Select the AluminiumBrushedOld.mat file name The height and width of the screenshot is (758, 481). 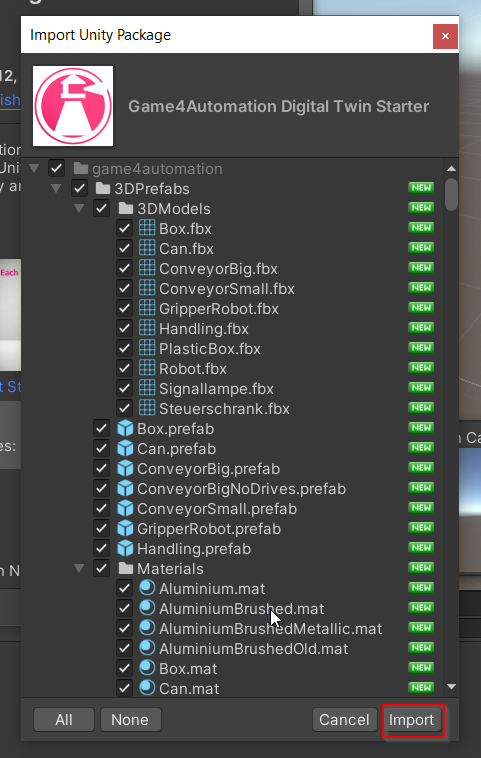coord(253,649)
